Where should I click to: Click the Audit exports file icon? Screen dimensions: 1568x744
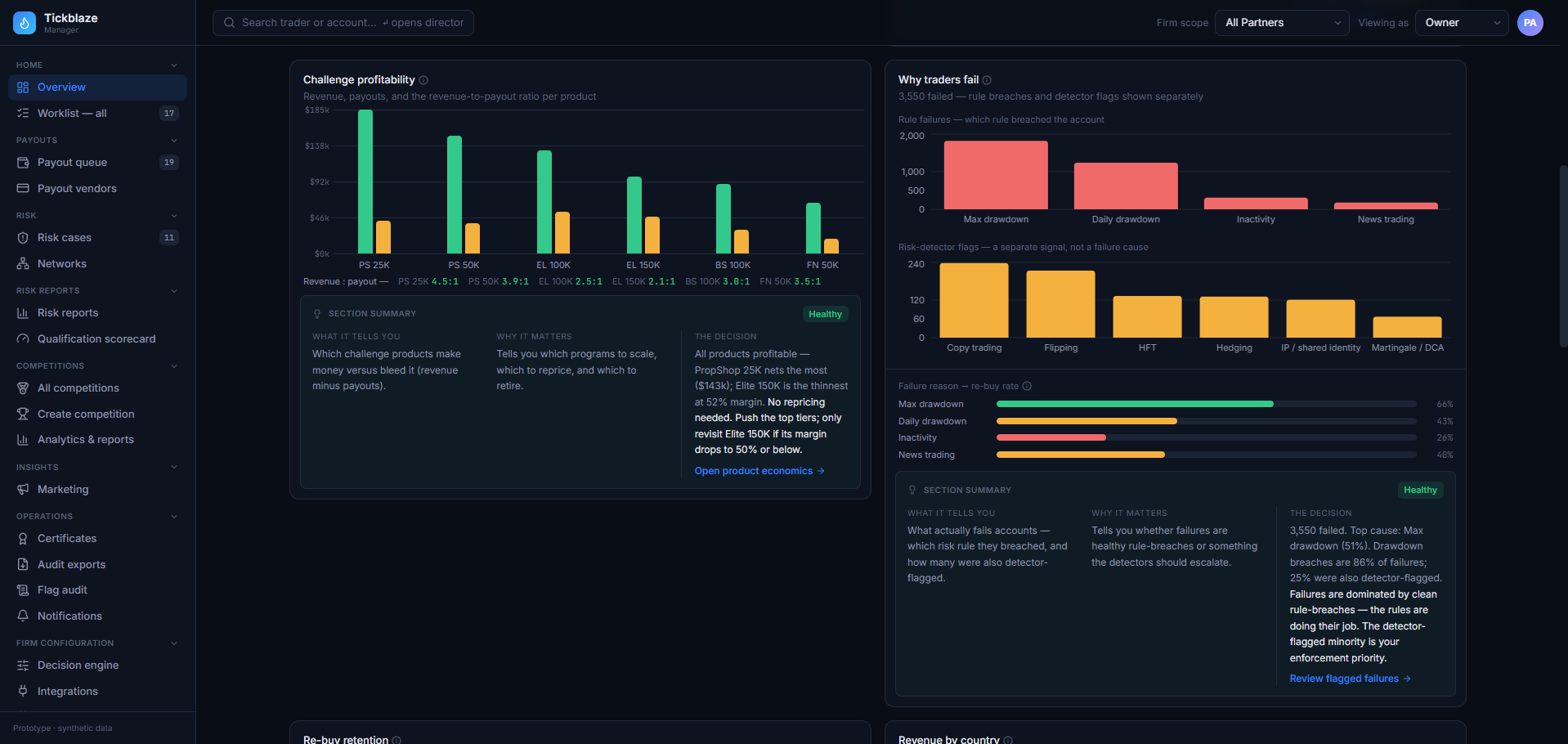pyautogui.click(x=23, y=564)
